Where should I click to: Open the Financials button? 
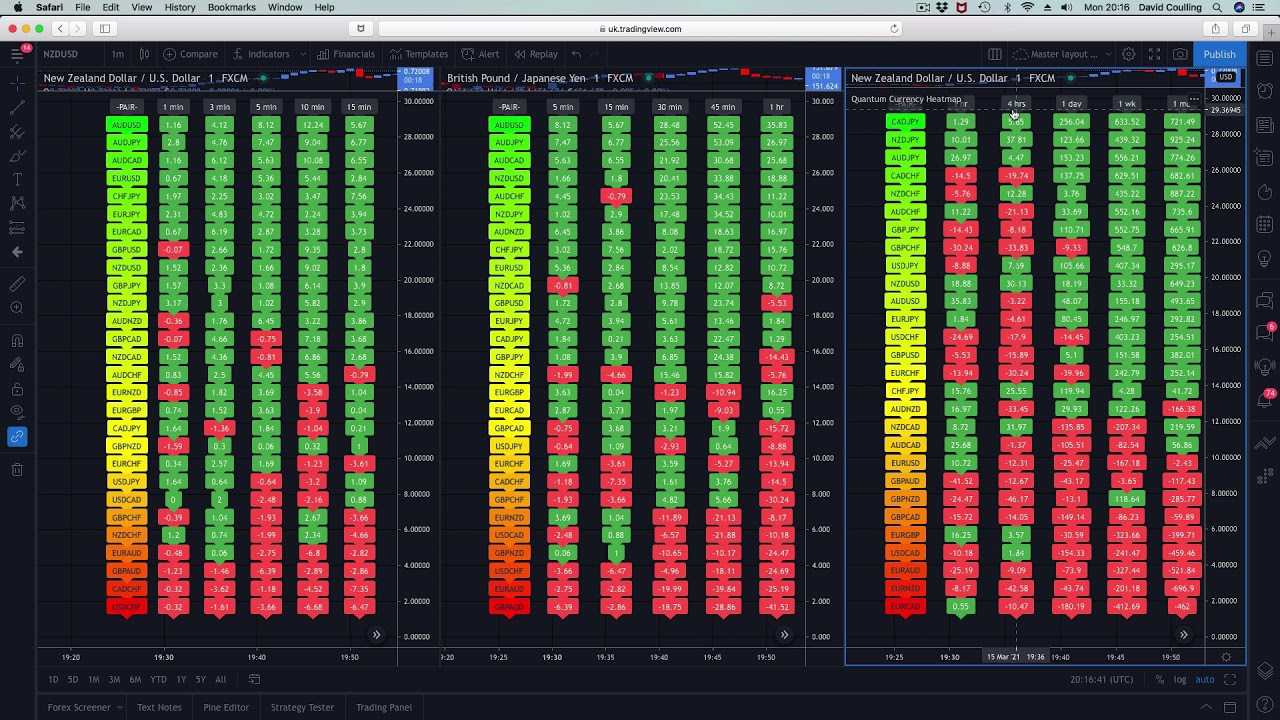click(345, 54)
